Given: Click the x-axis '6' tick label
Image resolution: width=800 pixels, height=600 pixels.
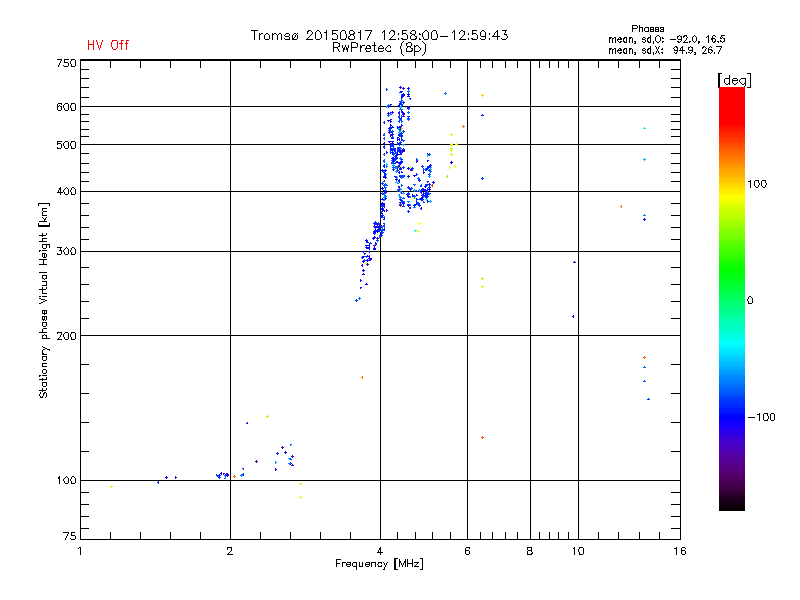Looking at the screenshot, I should tap(467, 551).
